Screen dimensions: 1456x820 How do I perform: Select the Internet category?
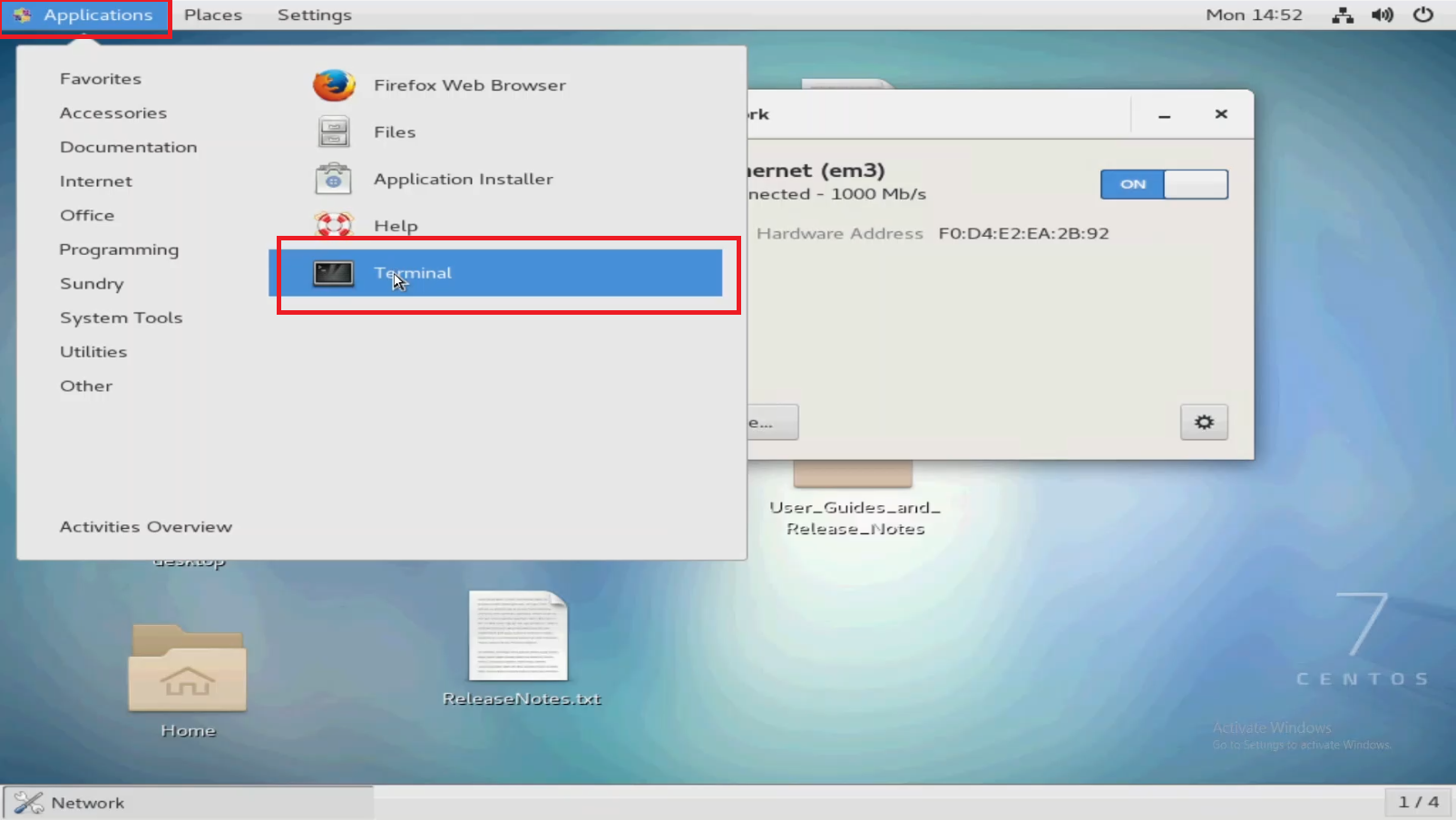pyautogui.click(x=96, y=181)
